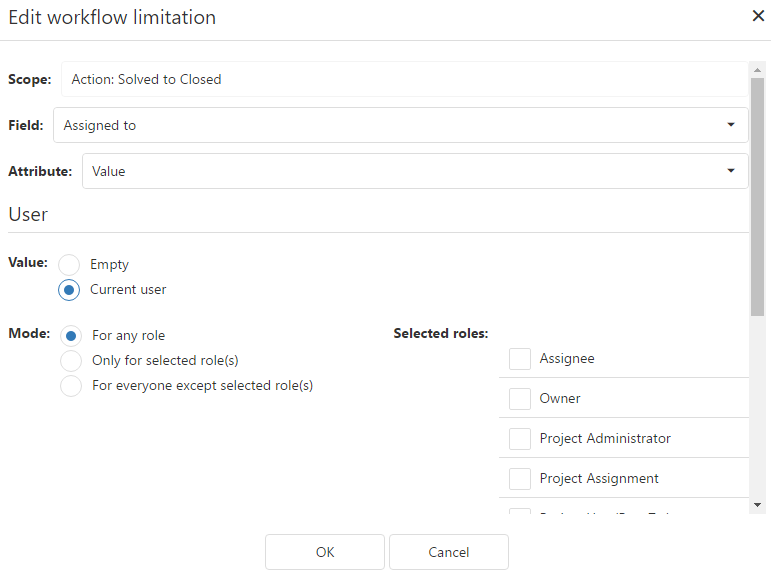Close the Edit workflow limitation dialog
Viewport: 771px width, 578px height.
757,16
